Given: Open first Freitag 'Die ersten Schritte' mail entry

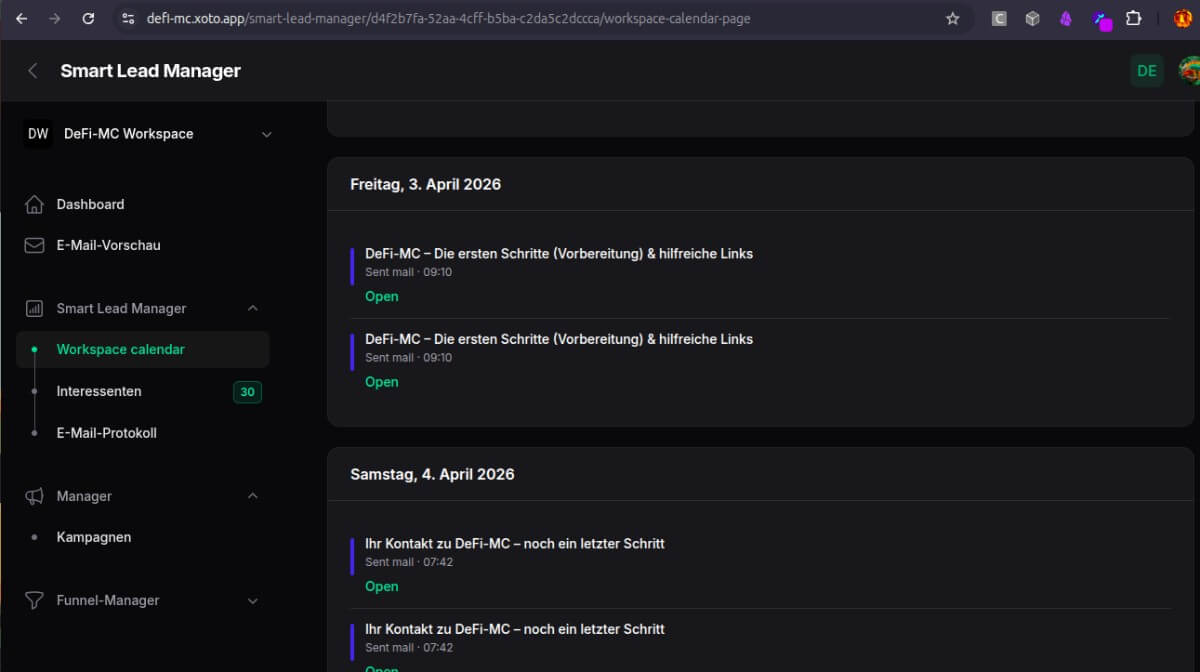Looking at the screenshot, I should (x=559, y=254).
